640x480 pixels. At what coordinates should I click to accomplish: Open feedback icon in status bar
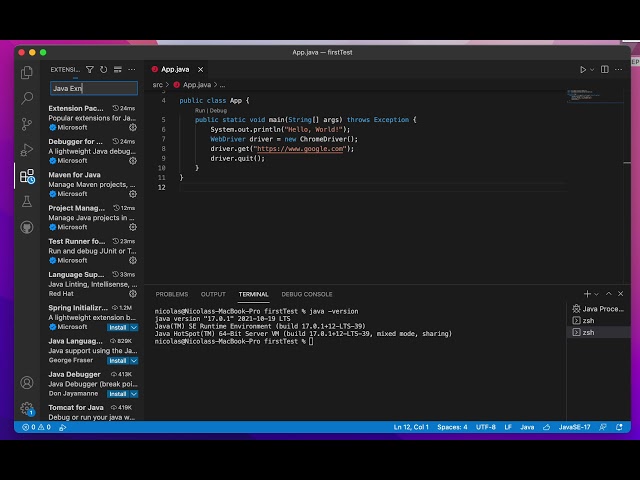602,427
